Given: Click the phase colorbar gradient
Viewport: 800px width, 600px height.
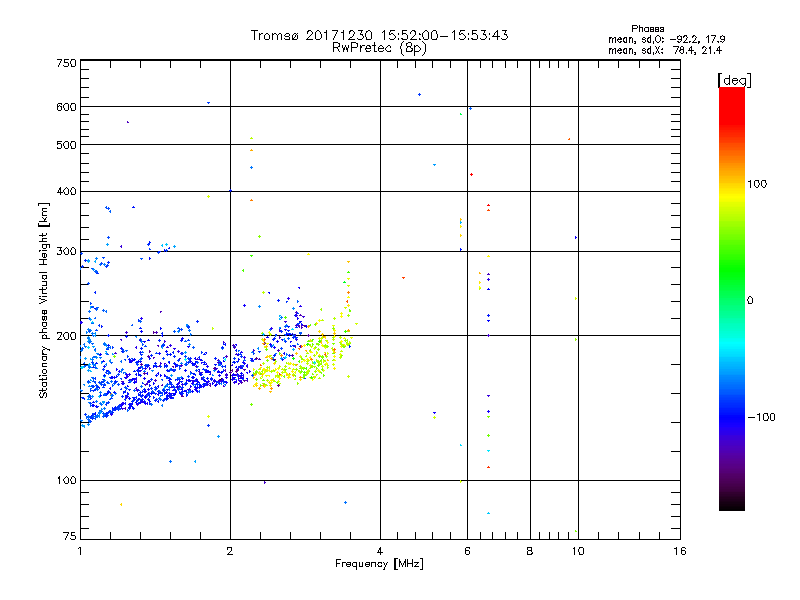Looking at the screenshot, I should (732, 299).
